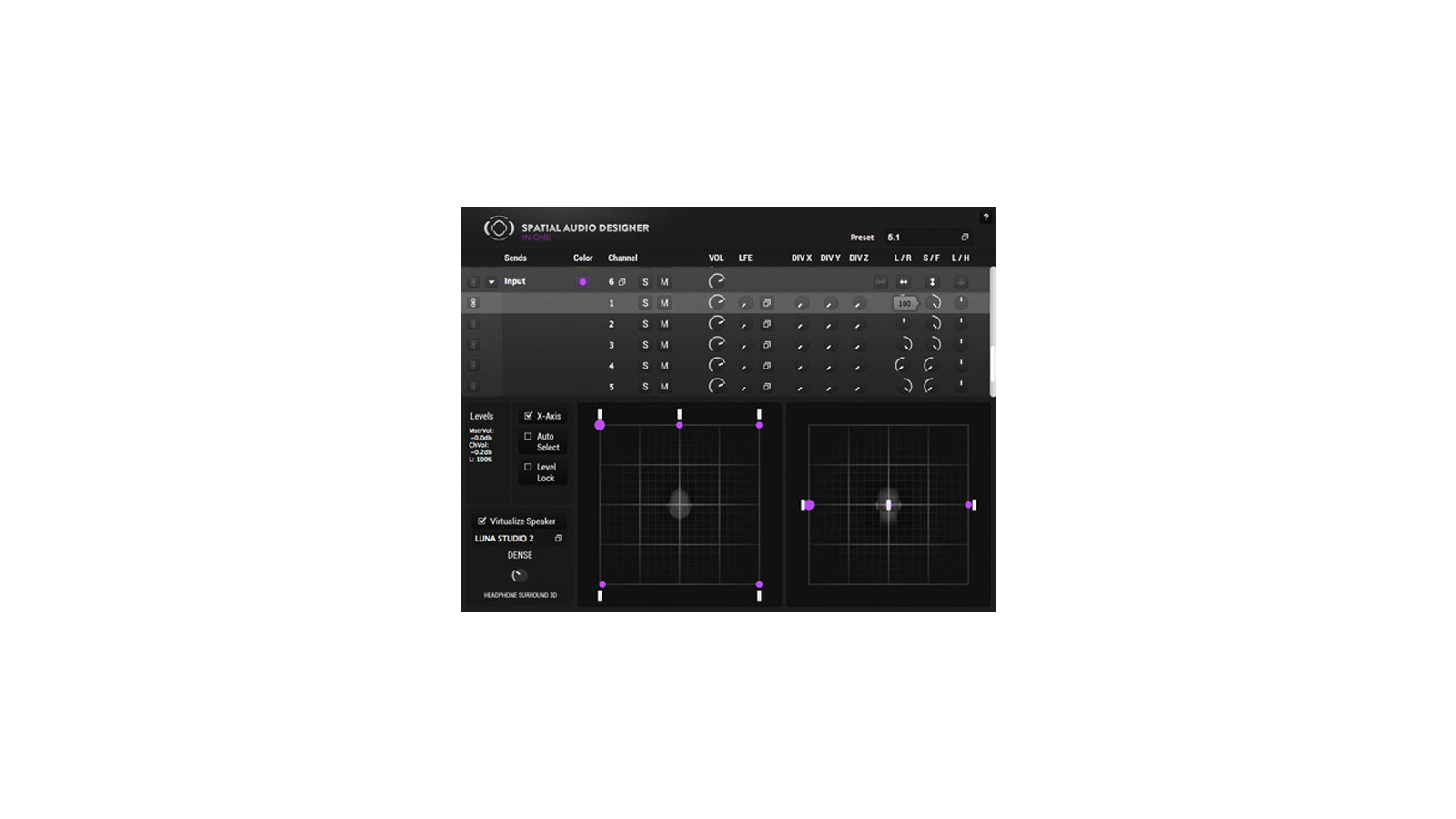This screenshot has height=819, width=1456.
Task: Open the Input color swatch
Action: click(583, 282)
